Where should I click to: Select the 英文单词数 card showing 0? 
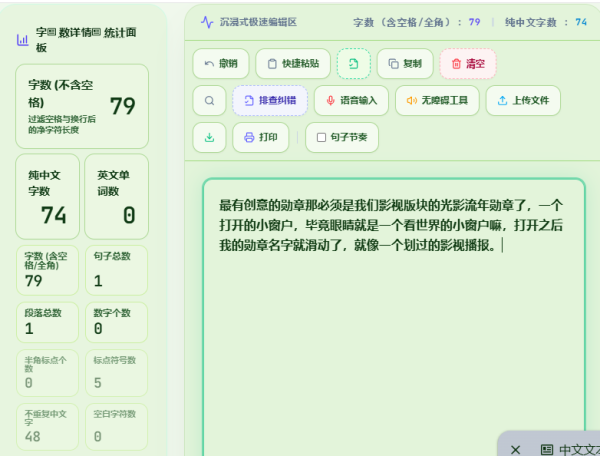click(x=116, y=197)
